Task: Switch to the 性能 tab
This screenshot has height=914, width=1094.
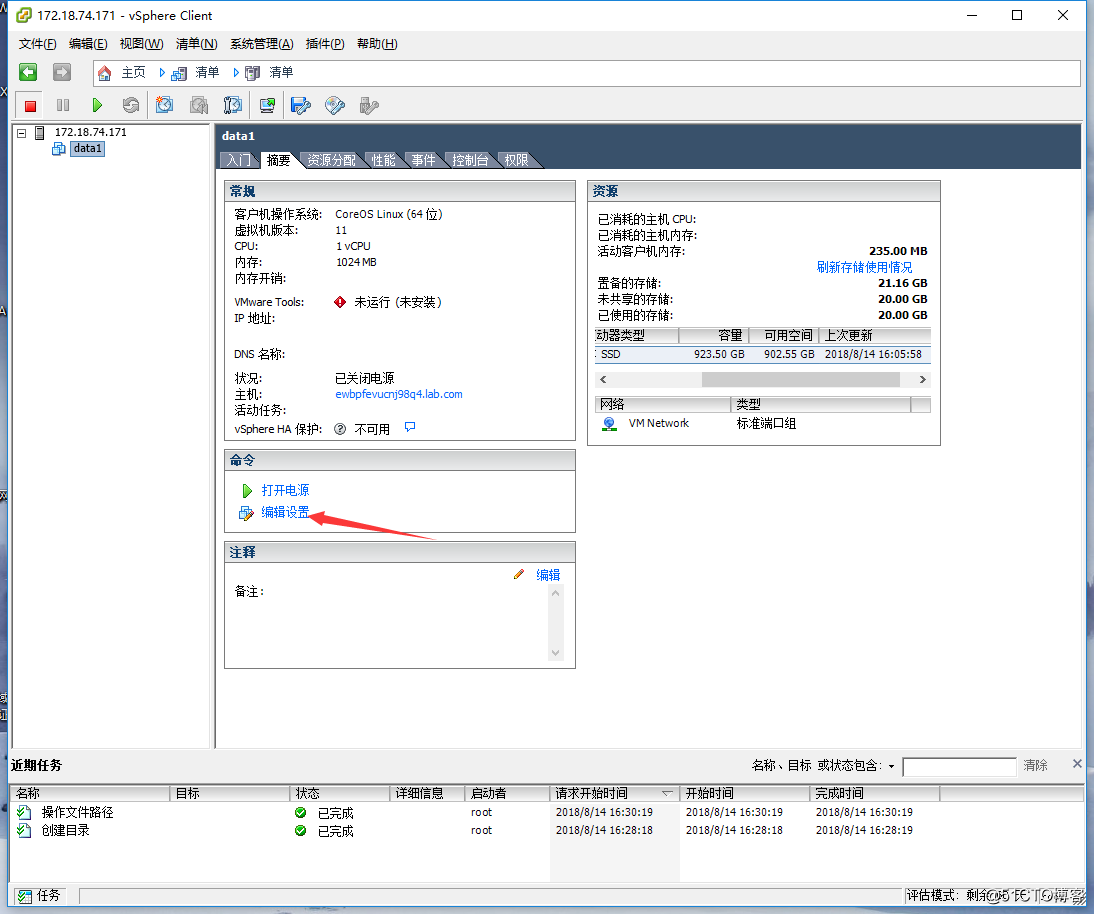Action: 383,160
